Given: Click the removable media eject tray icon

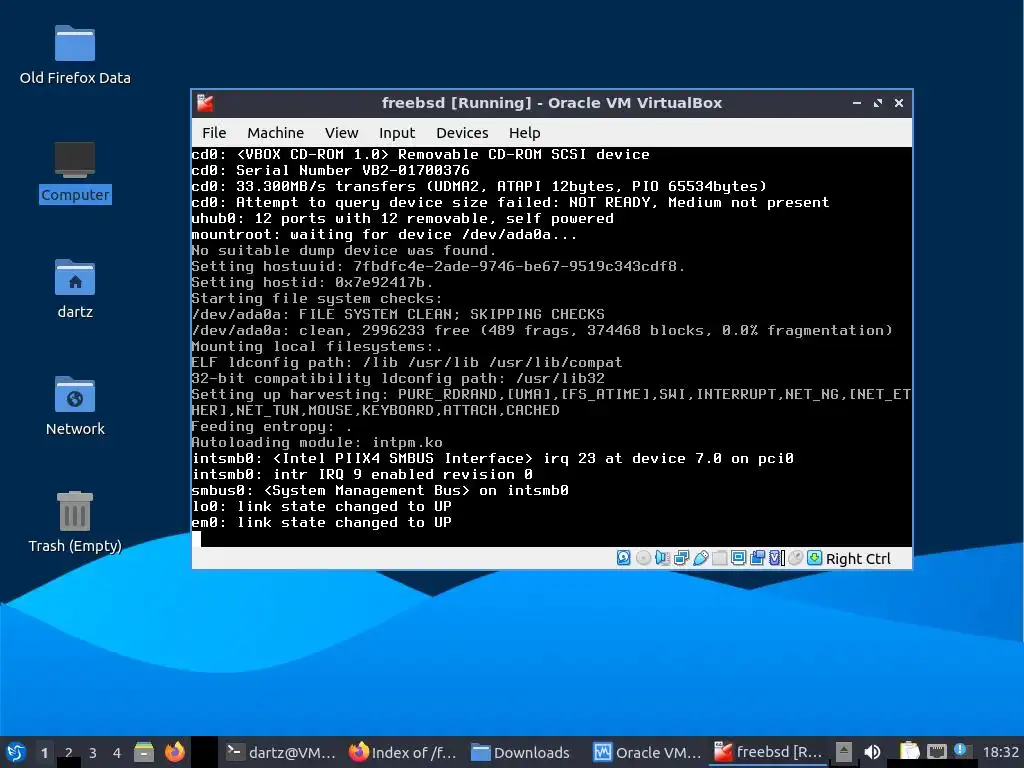Looking at the screenshot, I should click(844, 752).
